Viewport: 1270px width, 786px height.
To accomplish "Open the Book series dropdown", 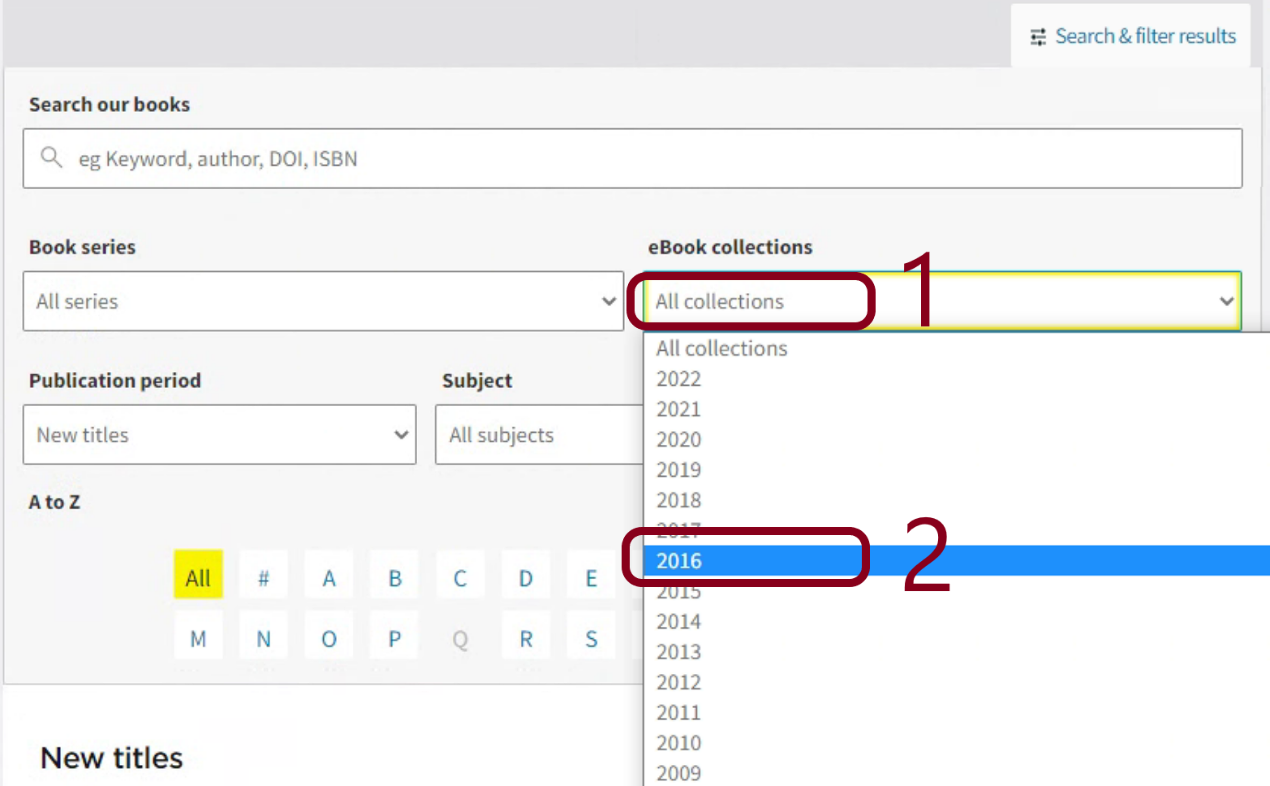I will 323,301.
